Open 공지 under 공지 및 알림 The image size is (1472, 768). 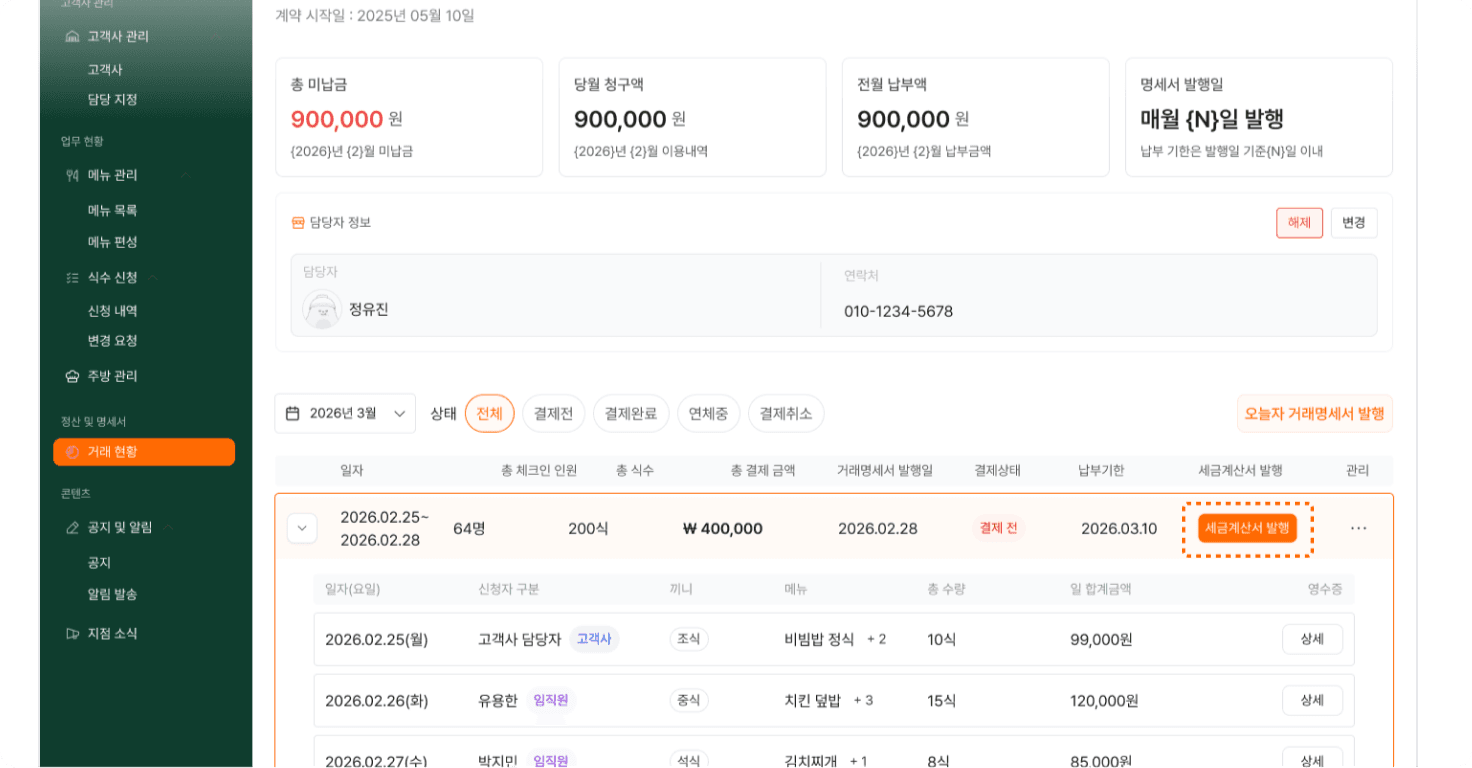99,563
